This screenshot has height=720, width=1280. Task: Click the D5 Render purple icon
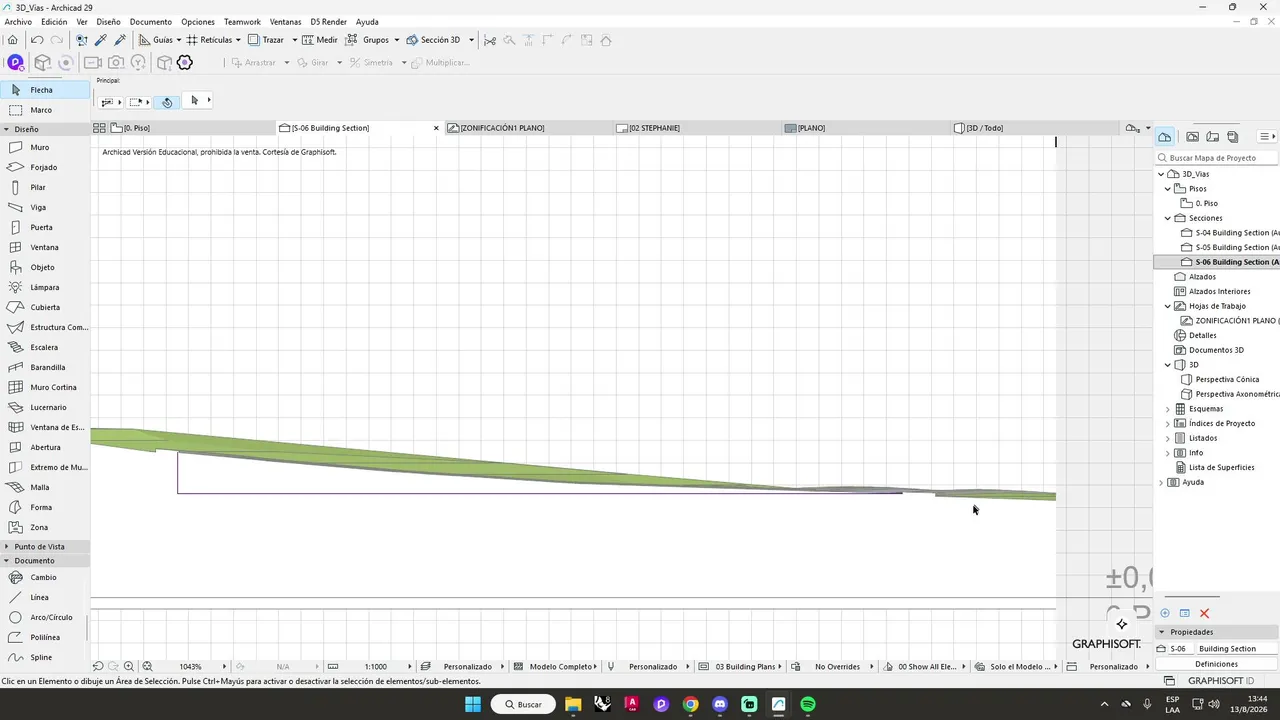(15, 62)
